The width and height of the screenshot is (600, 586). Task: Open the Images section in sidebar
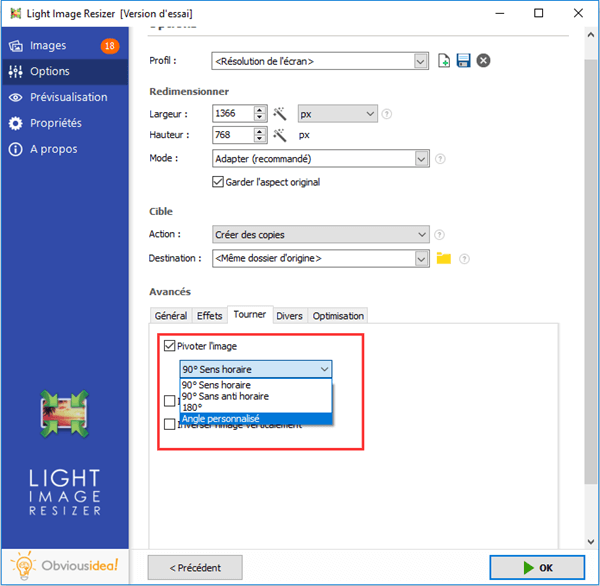pos(64,46)
